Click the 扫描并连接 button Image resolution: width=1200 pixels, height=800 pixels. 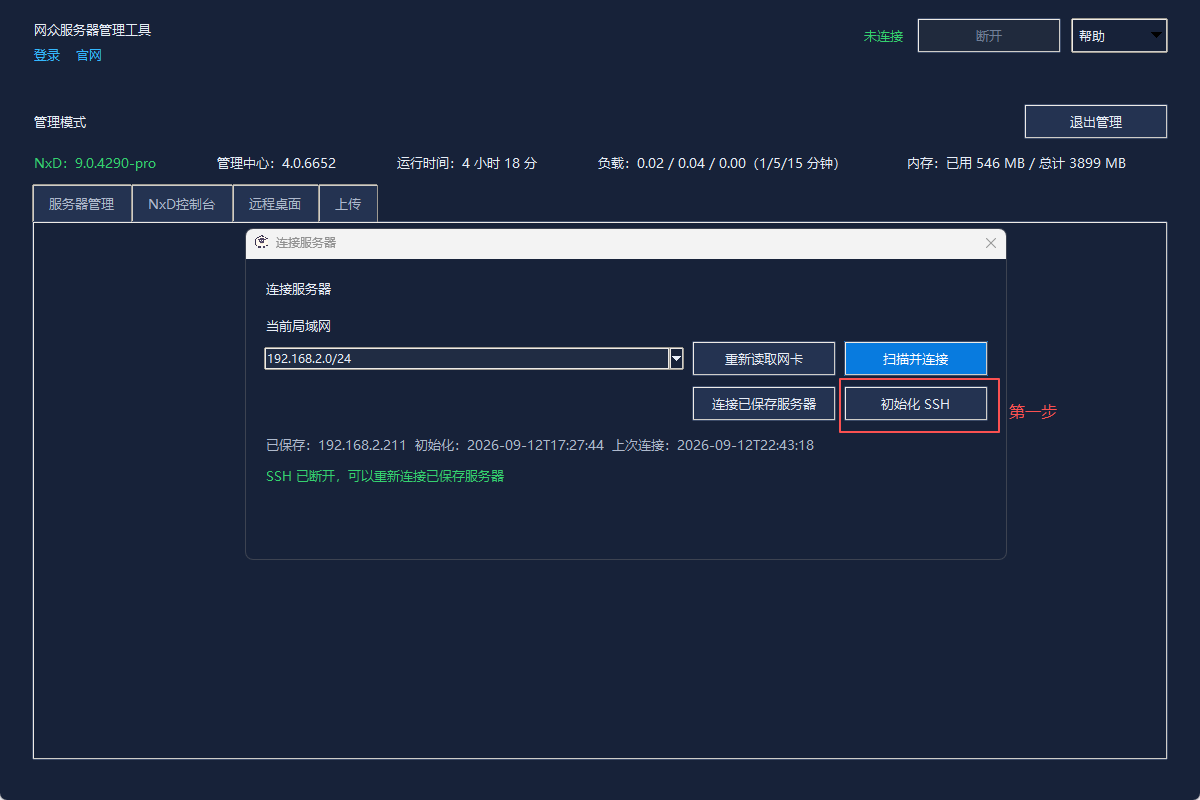[x=916, y=359]
